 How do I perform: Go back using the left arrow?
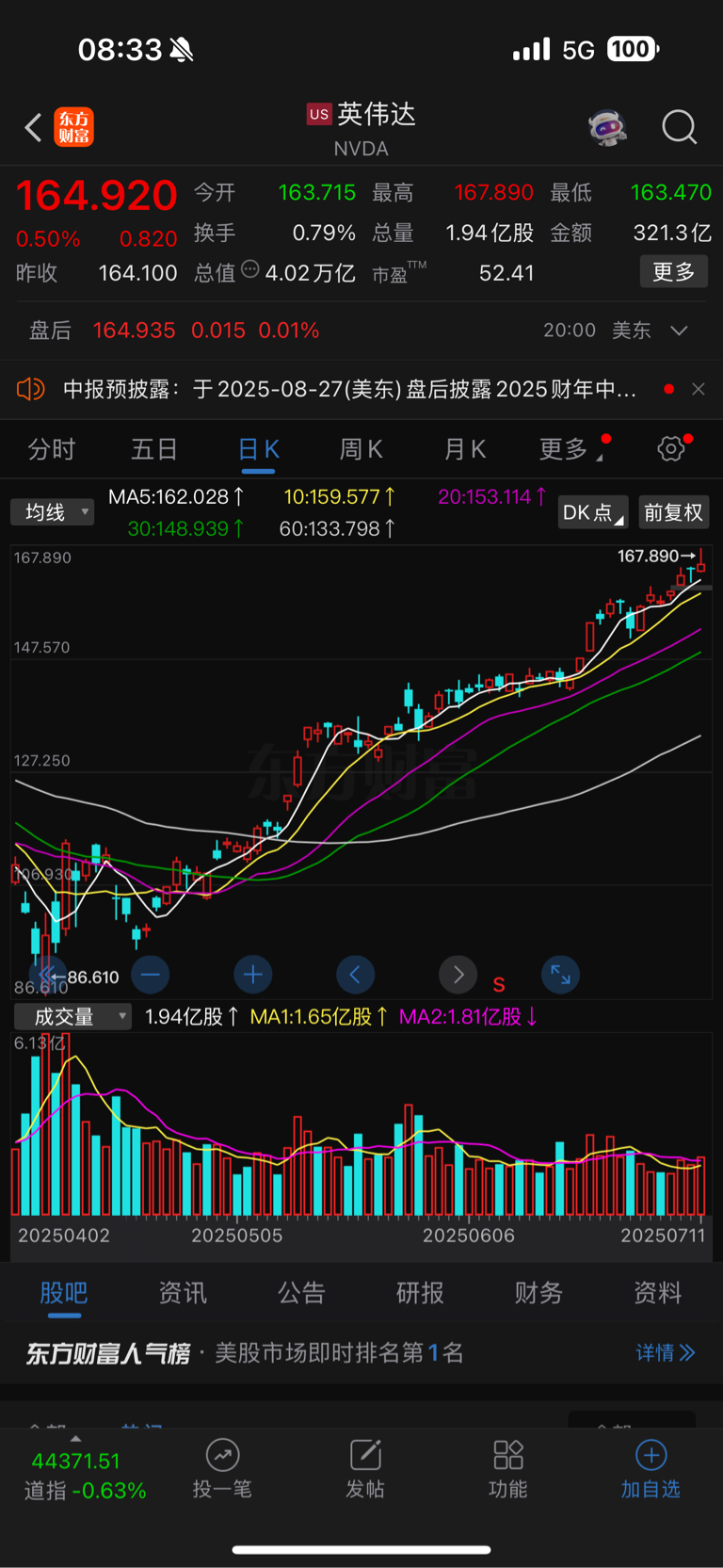33,127
